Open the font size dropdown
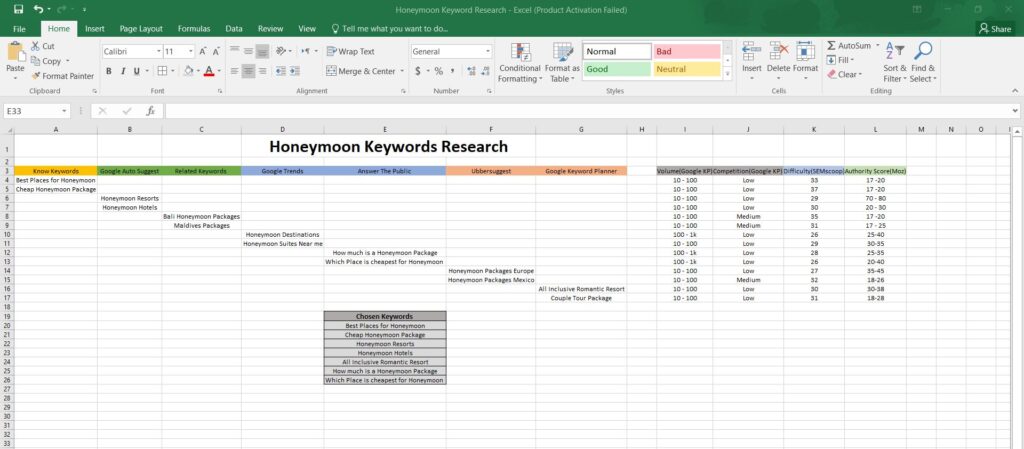Image resolution: width=1024 pixels, height=449 pixels. [x=191, y=52]
